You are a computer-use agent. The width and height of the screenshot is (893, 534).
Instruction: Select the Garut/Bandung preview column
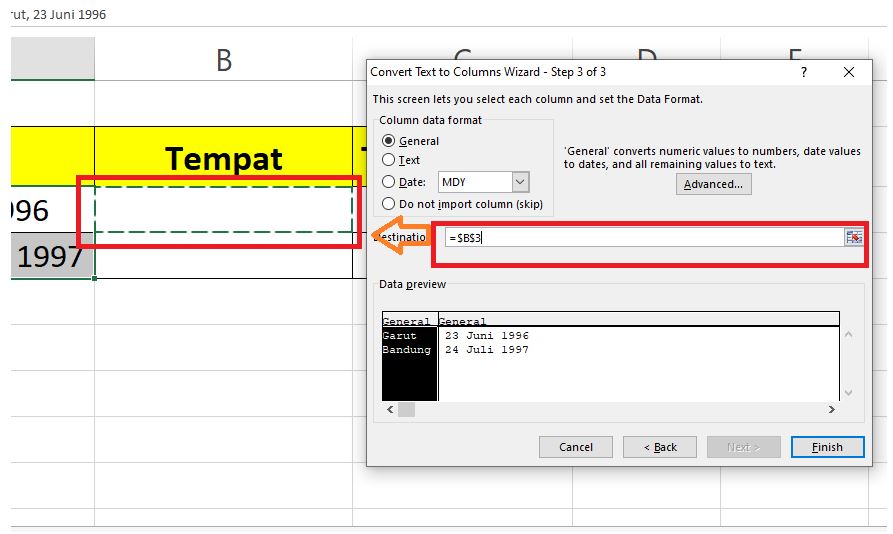pos(409,362)
